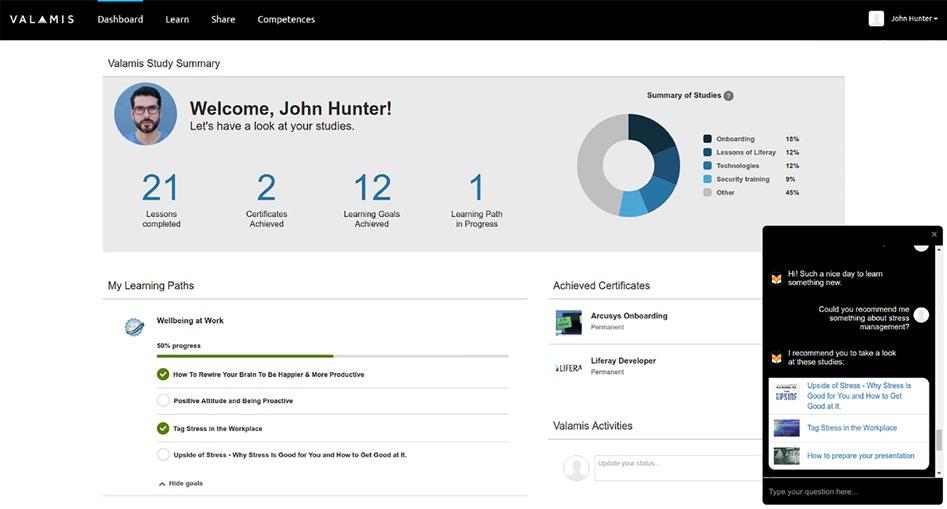Click presentation thumbnail in chat
947x509 pixels.
(x=786, y=456)
